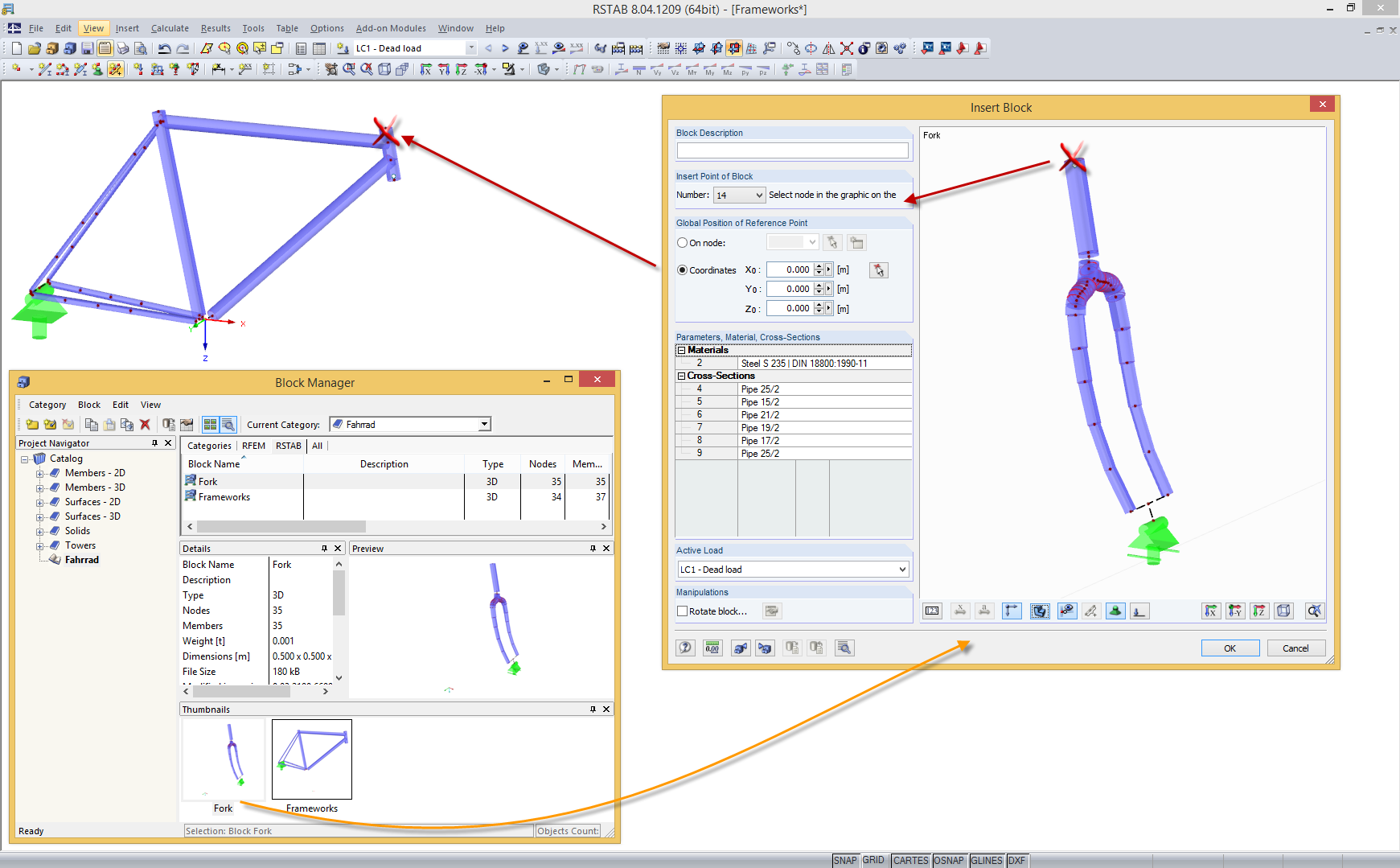The height and width of the screenshot is (868, 1400).
Task: Pick reference coordinates in graphic
Action: (x=879, y=270)
